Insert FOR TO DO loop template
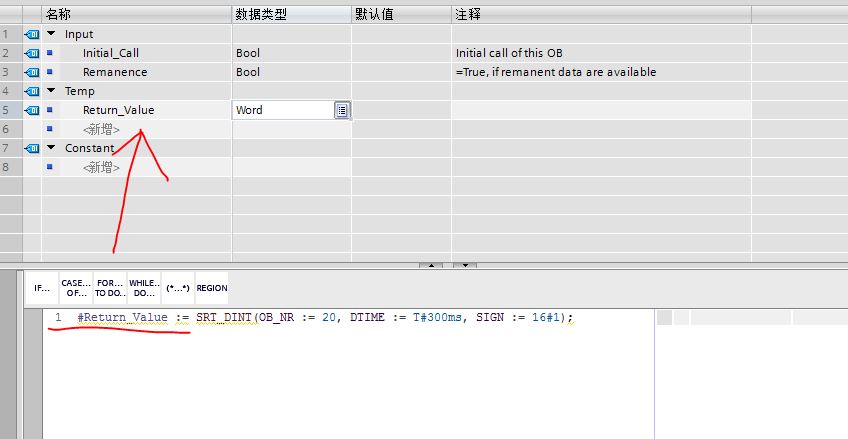Image resolution: width=848 pixels, height=439 pixels. (110, 288)
